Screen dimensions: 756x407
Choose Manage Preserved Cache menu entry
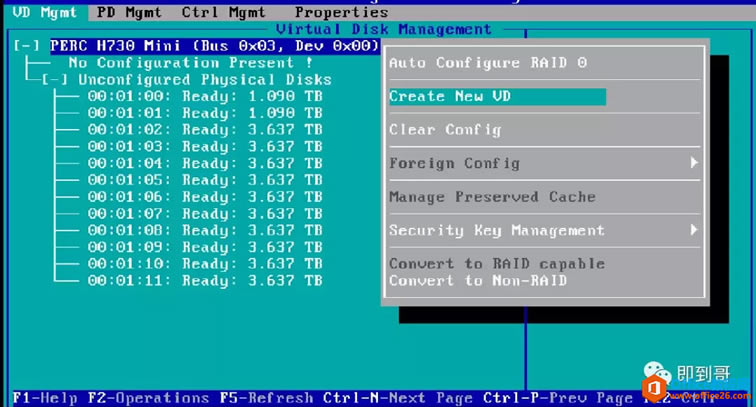tap(492, 197)
